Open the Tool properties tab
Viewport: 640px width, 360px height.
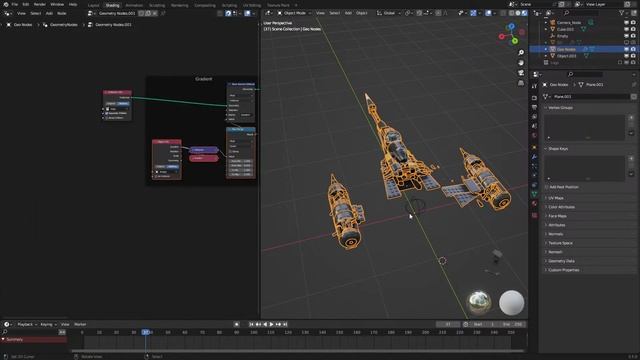[x=534, y=86]
